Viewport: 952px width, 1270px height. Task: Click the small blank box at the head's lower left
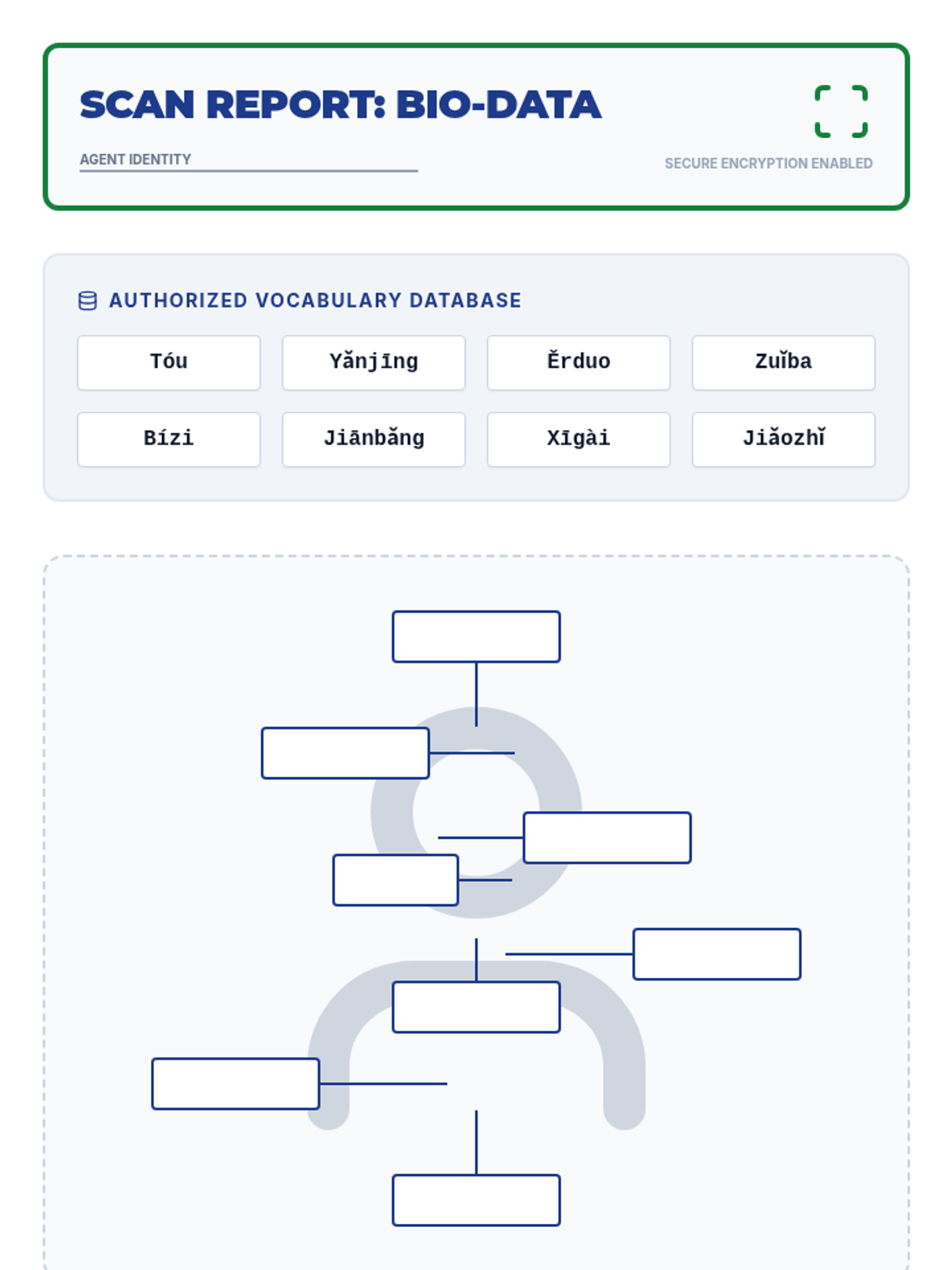pyautogui.click(x=395, y=879)
